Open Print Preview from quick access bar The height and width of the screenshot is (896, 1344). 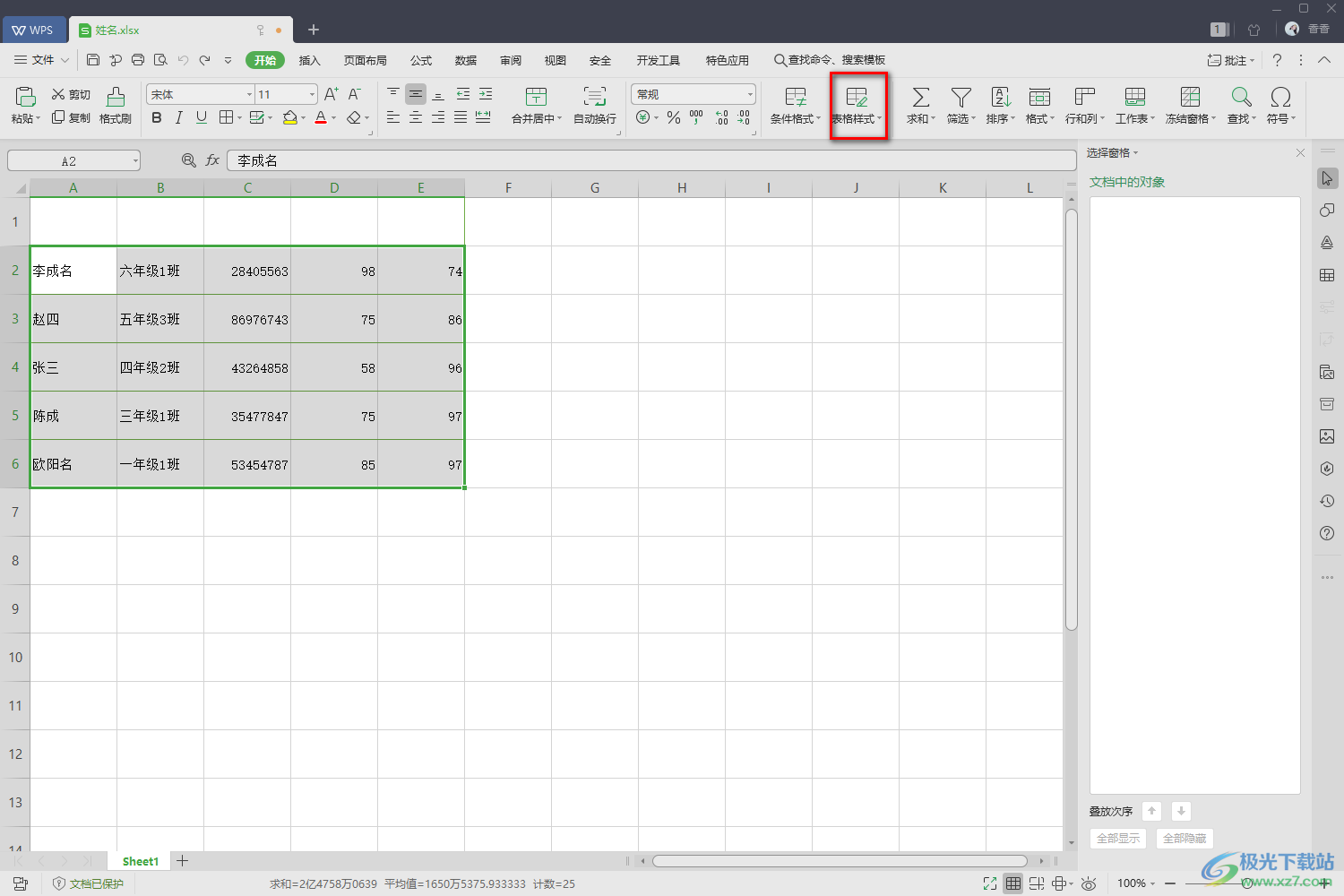click(160, 60)
